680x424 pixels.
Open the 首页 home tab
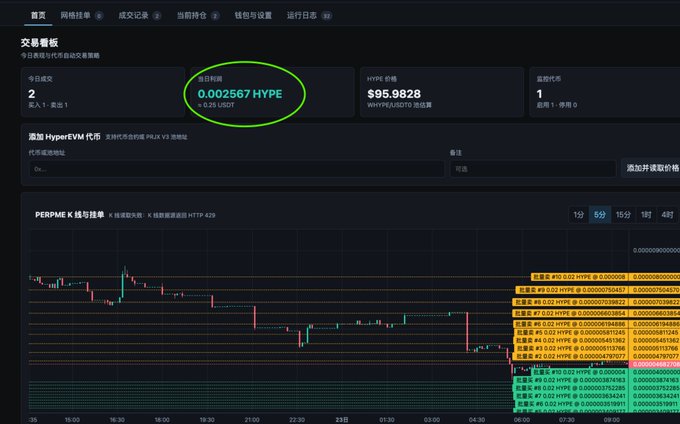tap(38, 16)
